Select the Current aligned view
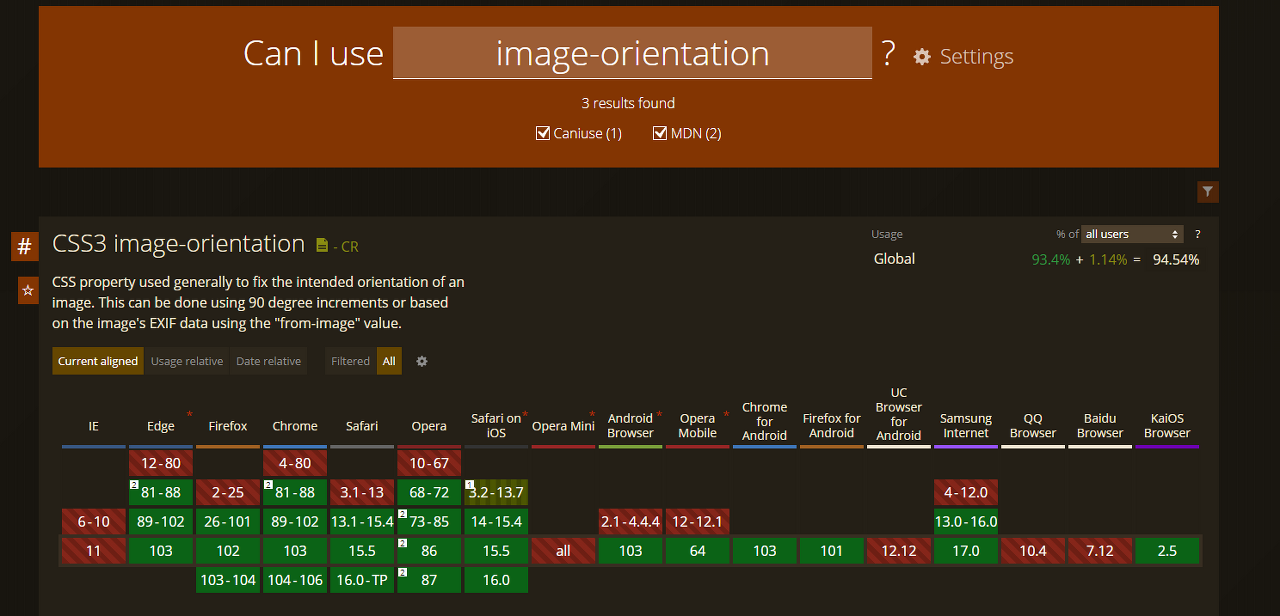Screen dimensions: 1280x616 [x=97, y=361]
